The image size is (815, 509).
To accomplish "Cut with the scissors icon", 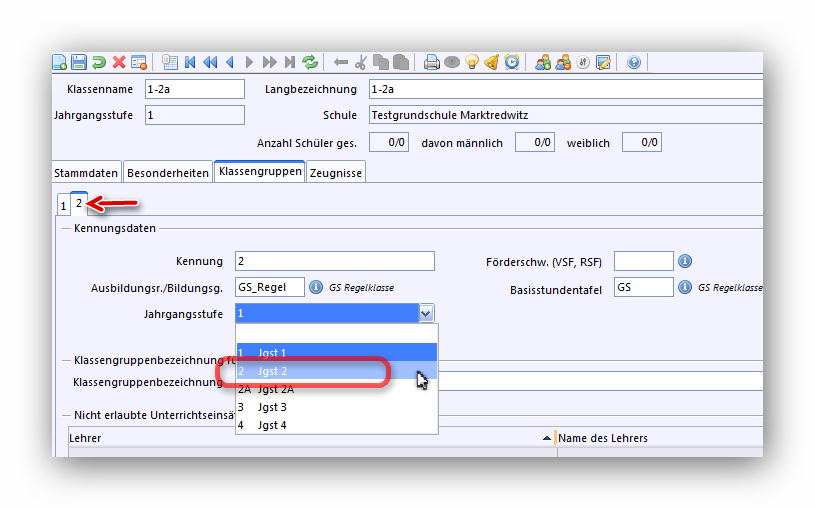I will [361, 62].
